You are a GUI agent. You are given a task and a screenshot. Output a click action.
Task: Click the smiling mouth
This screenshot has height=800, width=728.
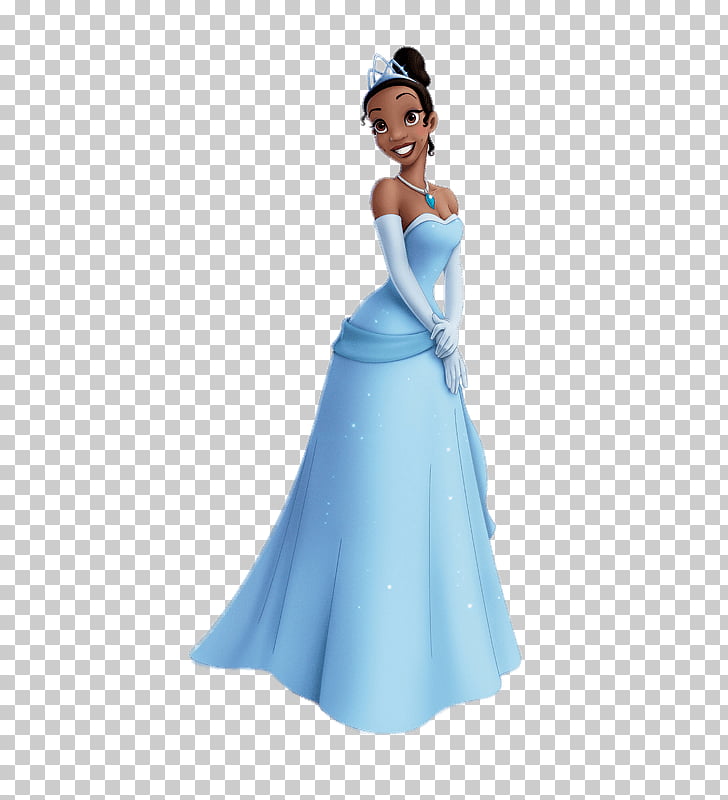click(406, 150)
